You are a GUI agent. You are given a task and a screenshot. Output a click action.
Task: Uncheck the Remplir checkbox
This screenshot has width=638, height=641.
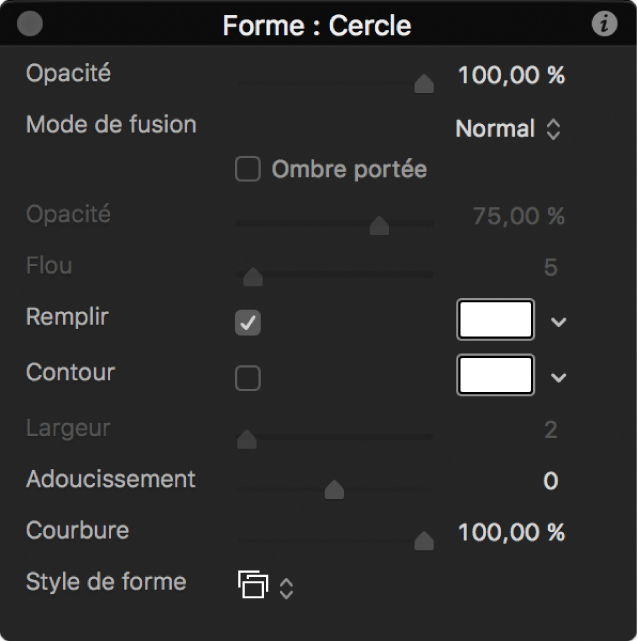(247, 322)
